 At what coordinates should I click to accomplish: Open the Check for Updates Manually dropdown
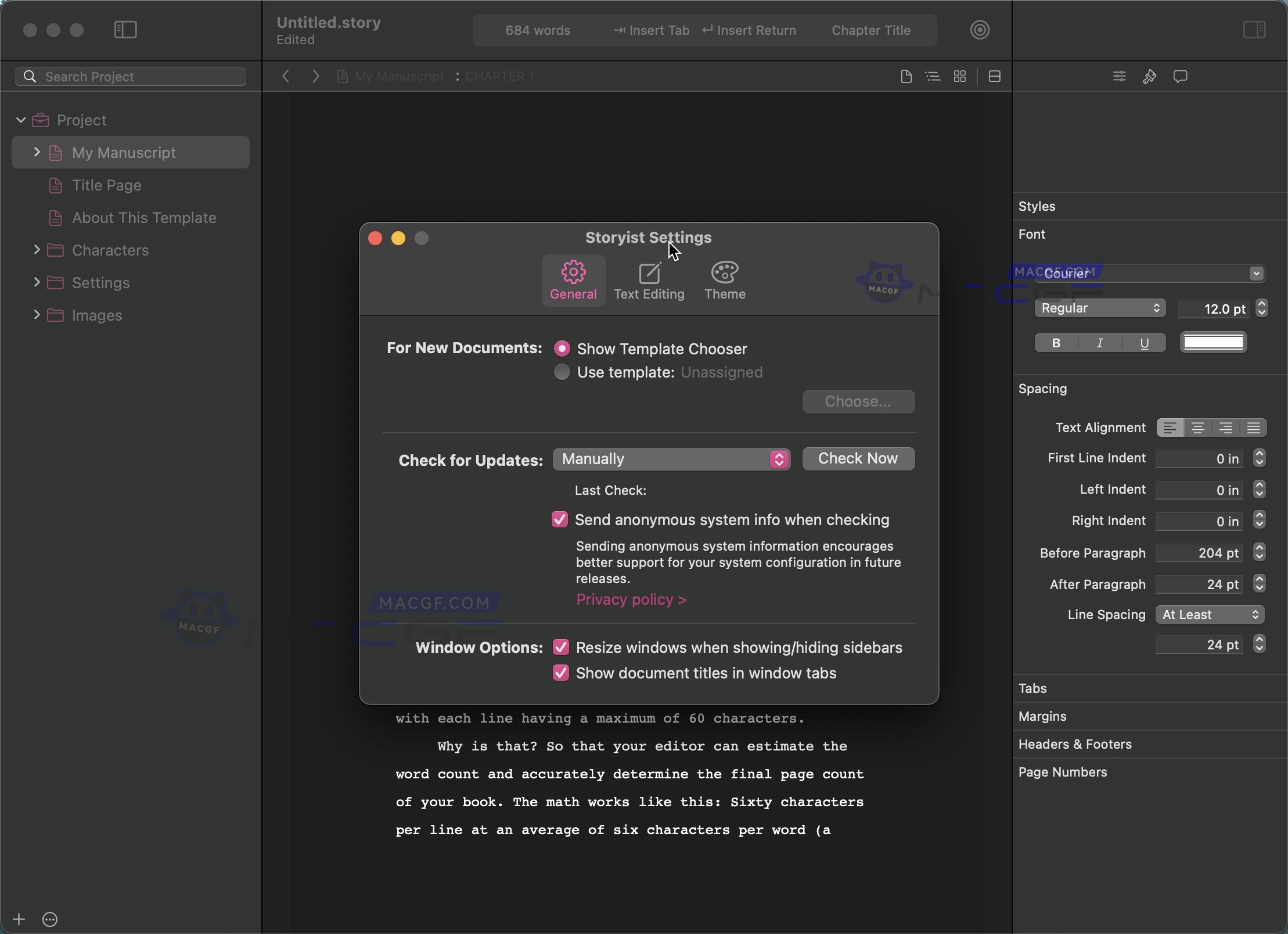pos(671,459)
